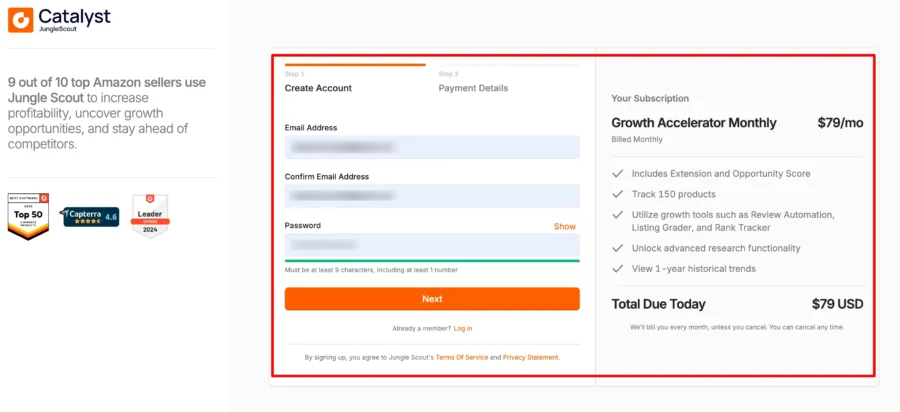This screenshot has width=900, height=412.
Task: Click the green password strength bar
Action: click(432, 261)
